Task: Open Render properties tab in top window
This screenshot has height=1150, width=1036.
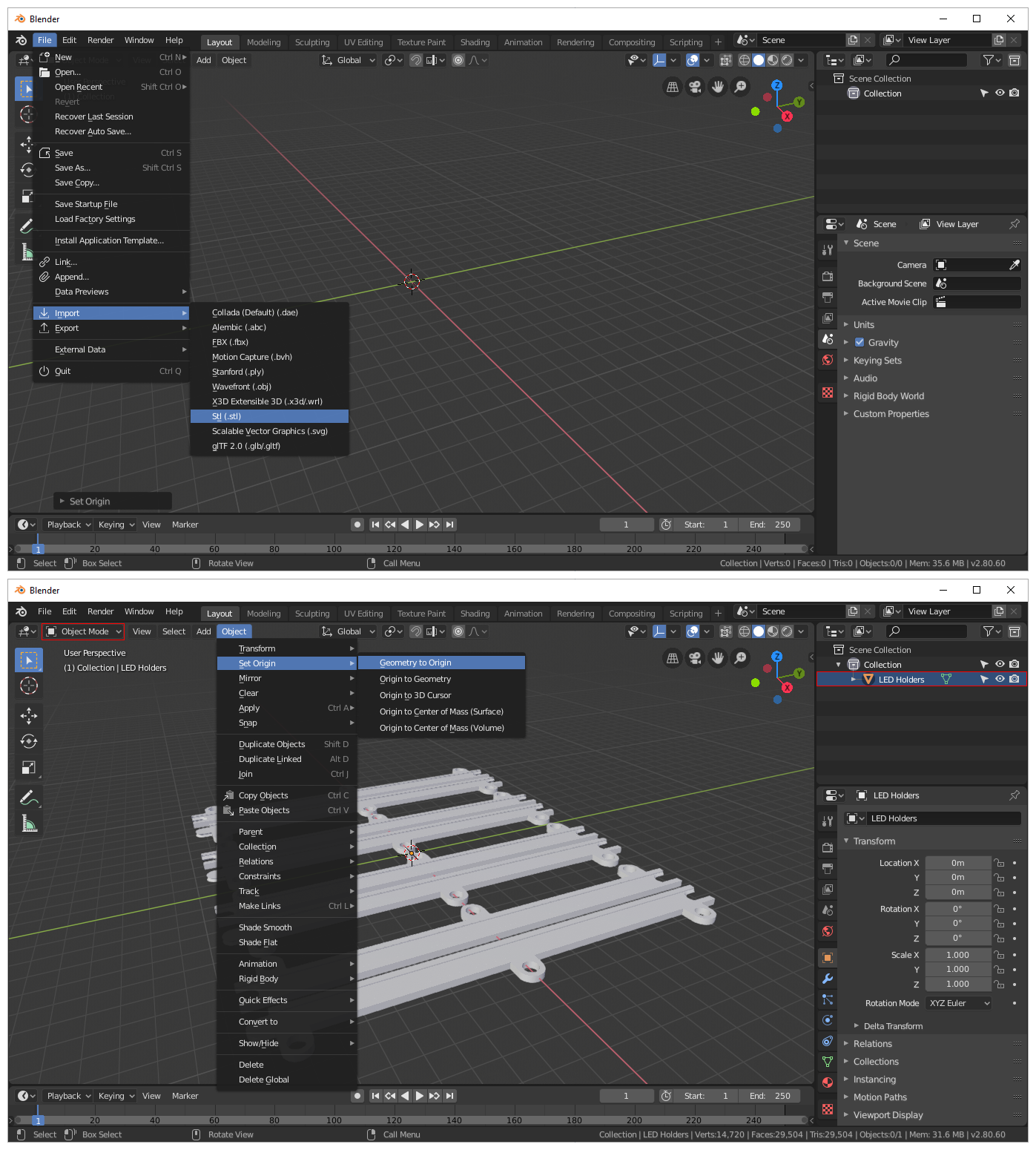Action: [828, 277]
